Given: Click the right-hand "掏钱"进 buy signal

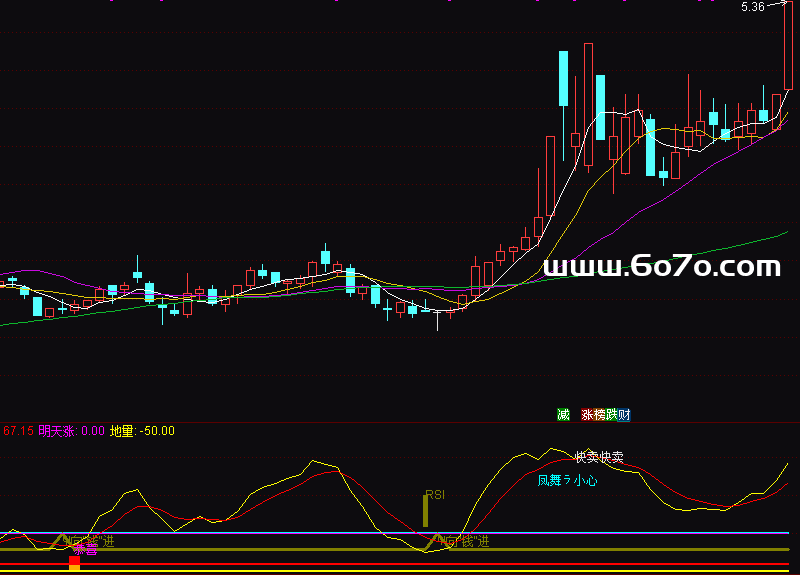Looking at the screenshot, I should [462, 541].
